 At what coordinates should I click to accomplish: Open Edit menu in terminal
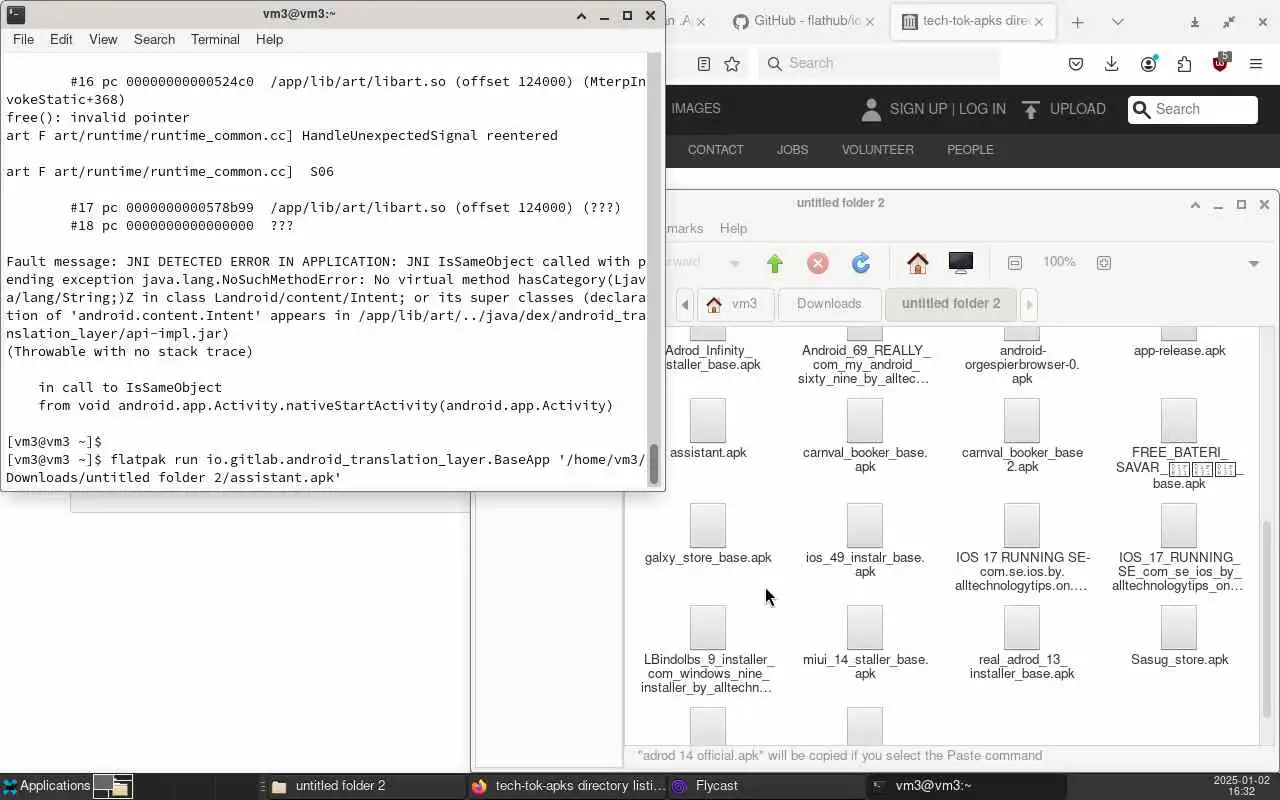tap(61, 39)
